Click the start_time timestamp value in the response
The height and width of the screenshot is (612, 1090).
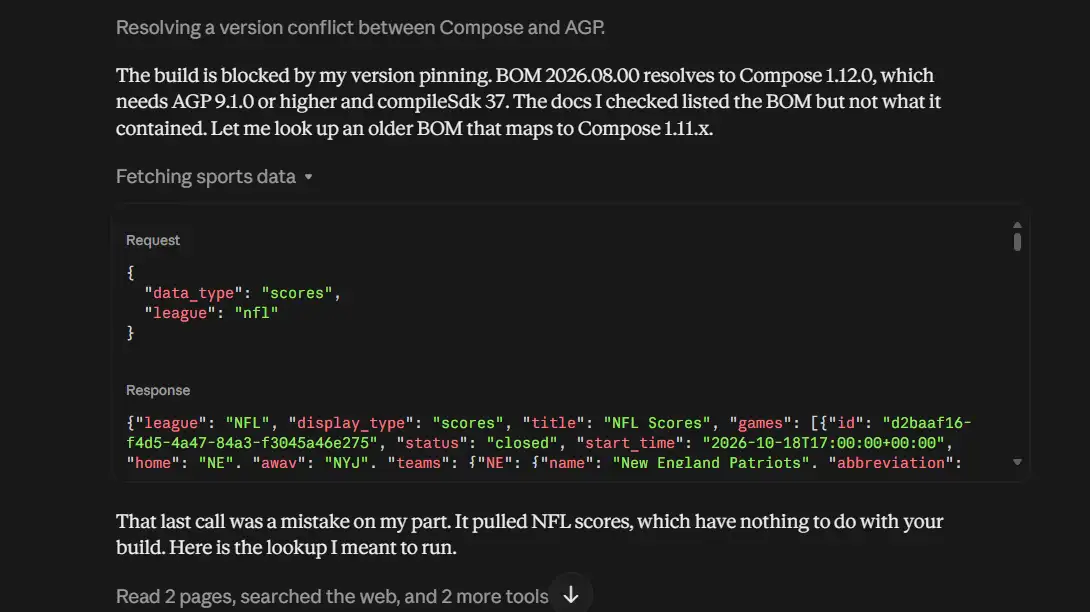point(823,443)
